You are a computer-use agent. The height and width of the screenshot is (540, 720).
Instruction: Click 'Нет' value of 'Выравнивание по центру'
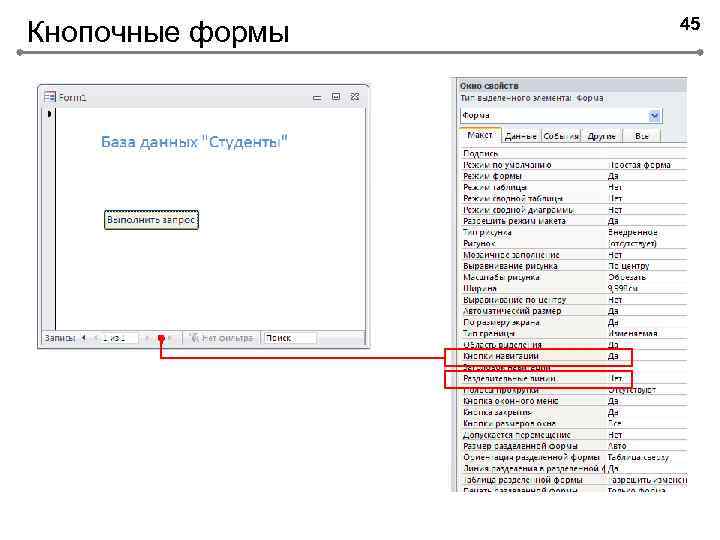(615, 300)
